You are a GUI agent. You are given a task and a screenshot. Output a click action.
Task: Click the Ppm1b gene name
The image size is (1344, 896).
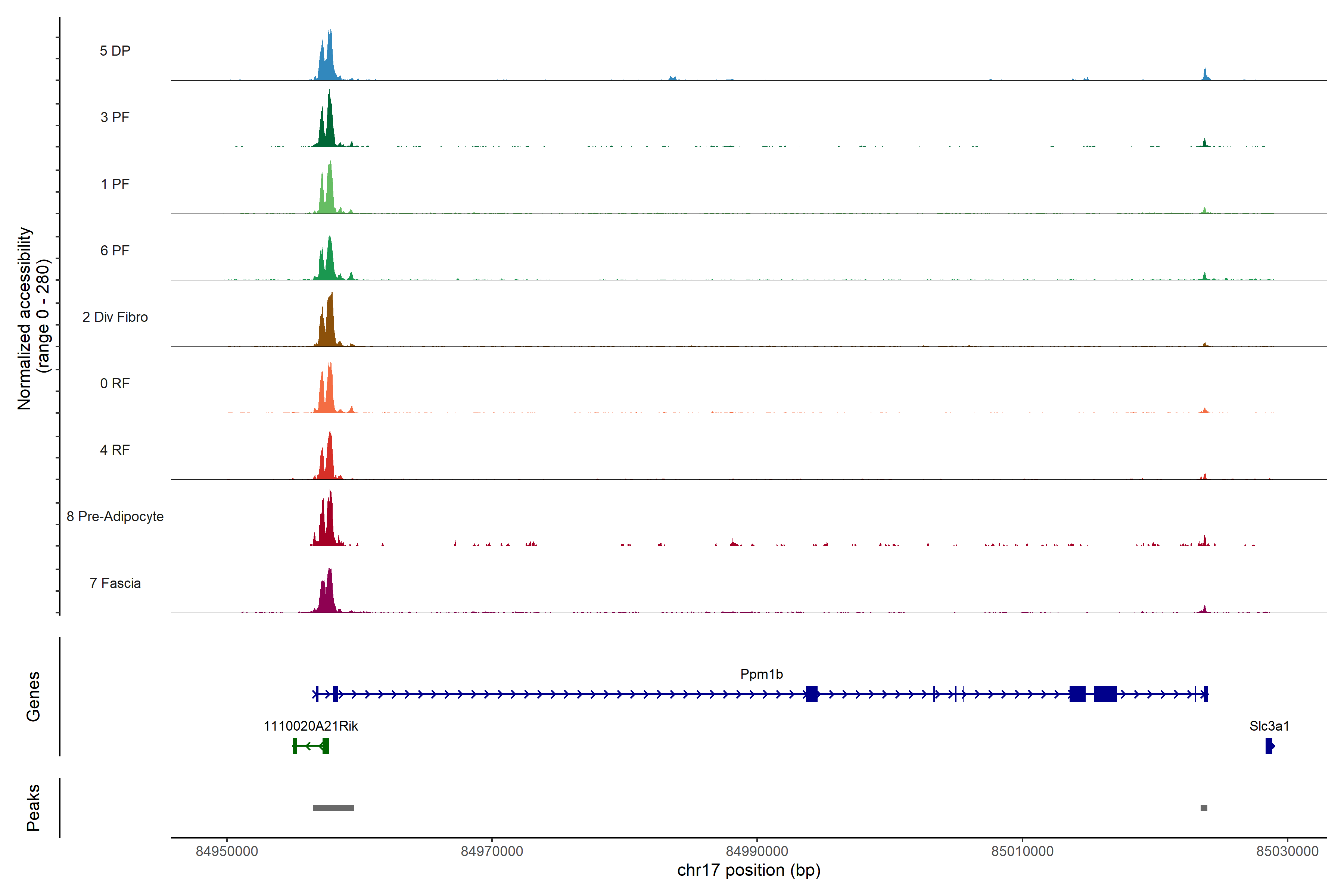tap(761, 674)
